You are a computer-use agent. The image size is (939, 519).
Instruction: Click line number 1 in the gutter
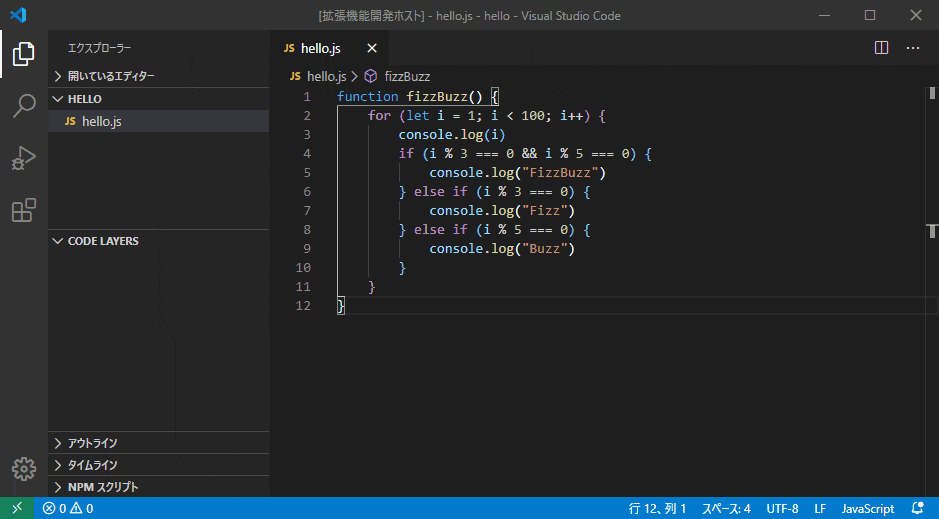(307, 96)
